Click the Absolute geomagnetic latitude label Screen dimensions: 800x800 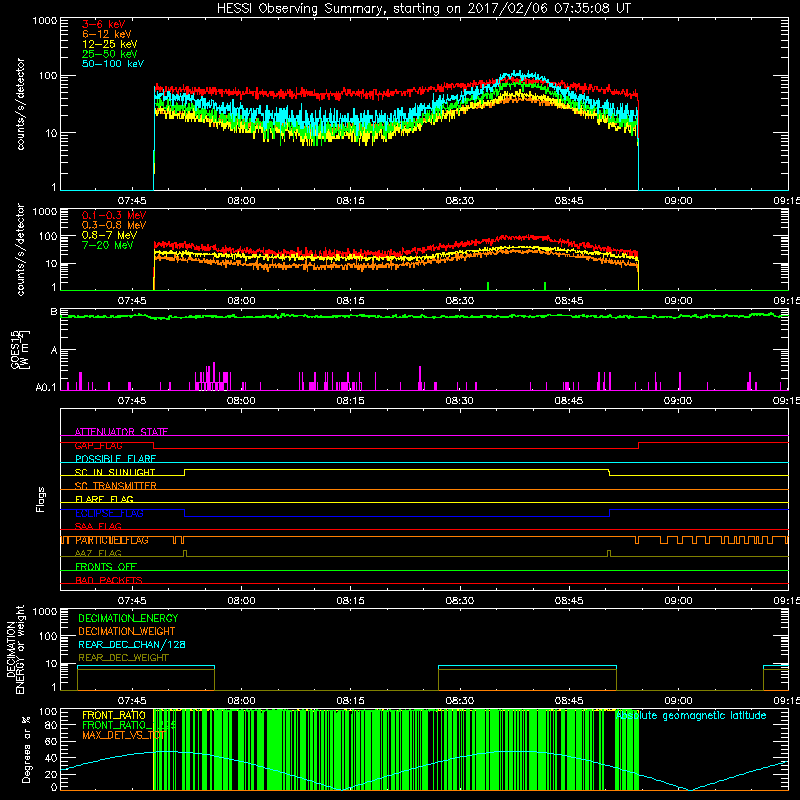pos(691,716)
